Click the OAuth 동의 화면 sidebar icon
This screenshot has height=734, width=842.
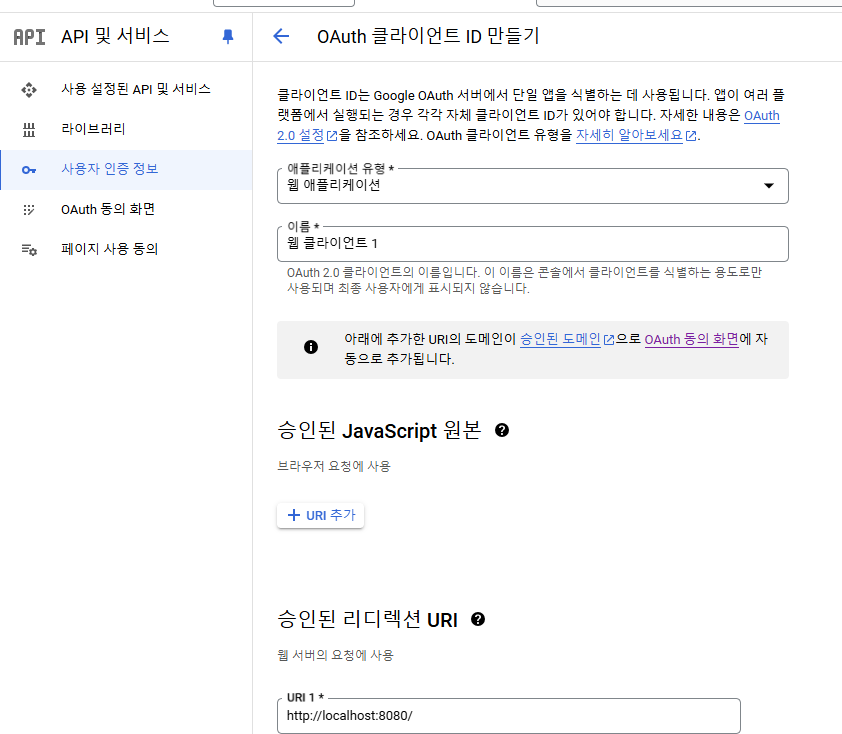(x=29, y=209)
